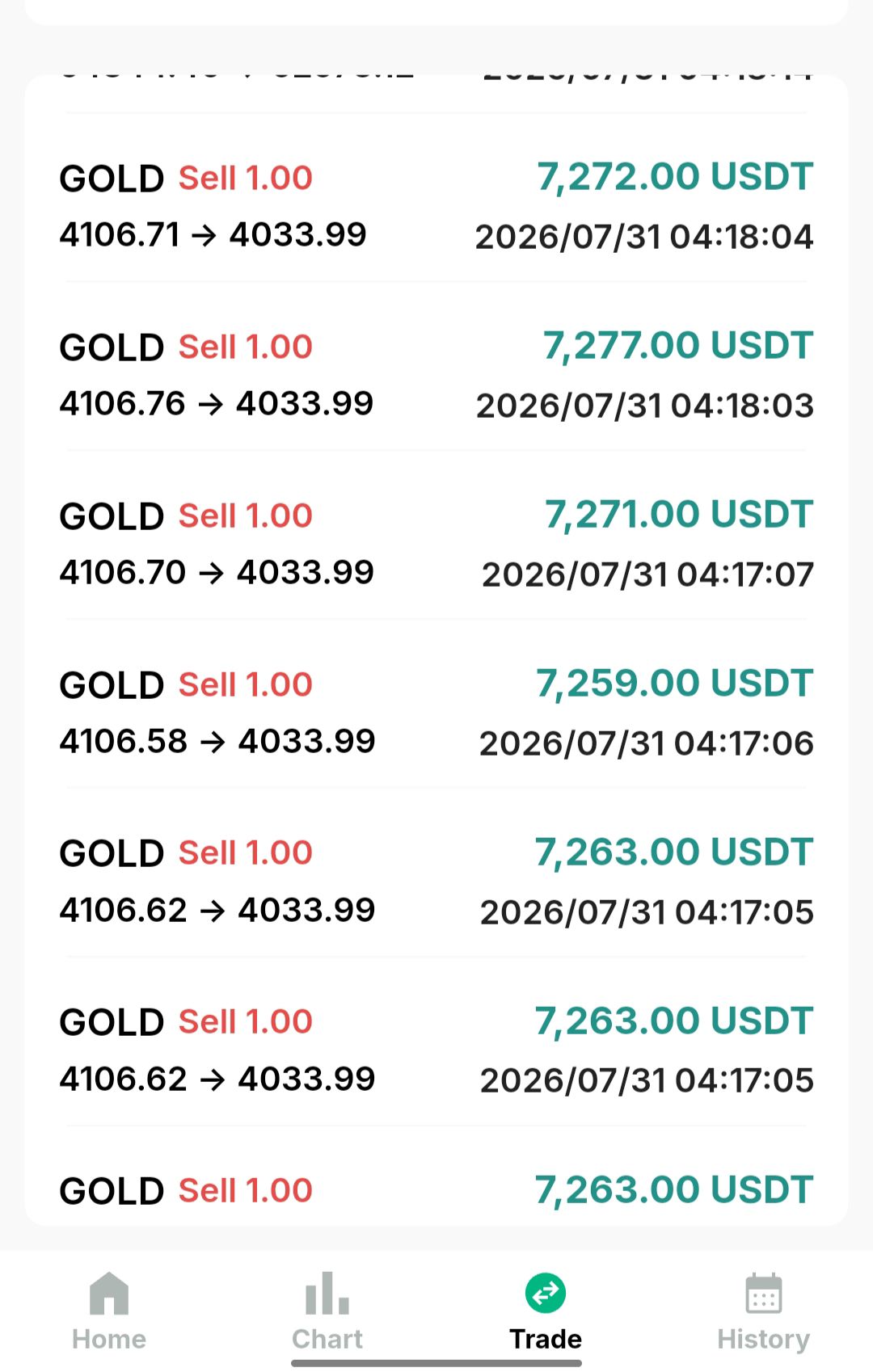Open the entry dated 2026/07/31 04:17:06

(646, 743)
